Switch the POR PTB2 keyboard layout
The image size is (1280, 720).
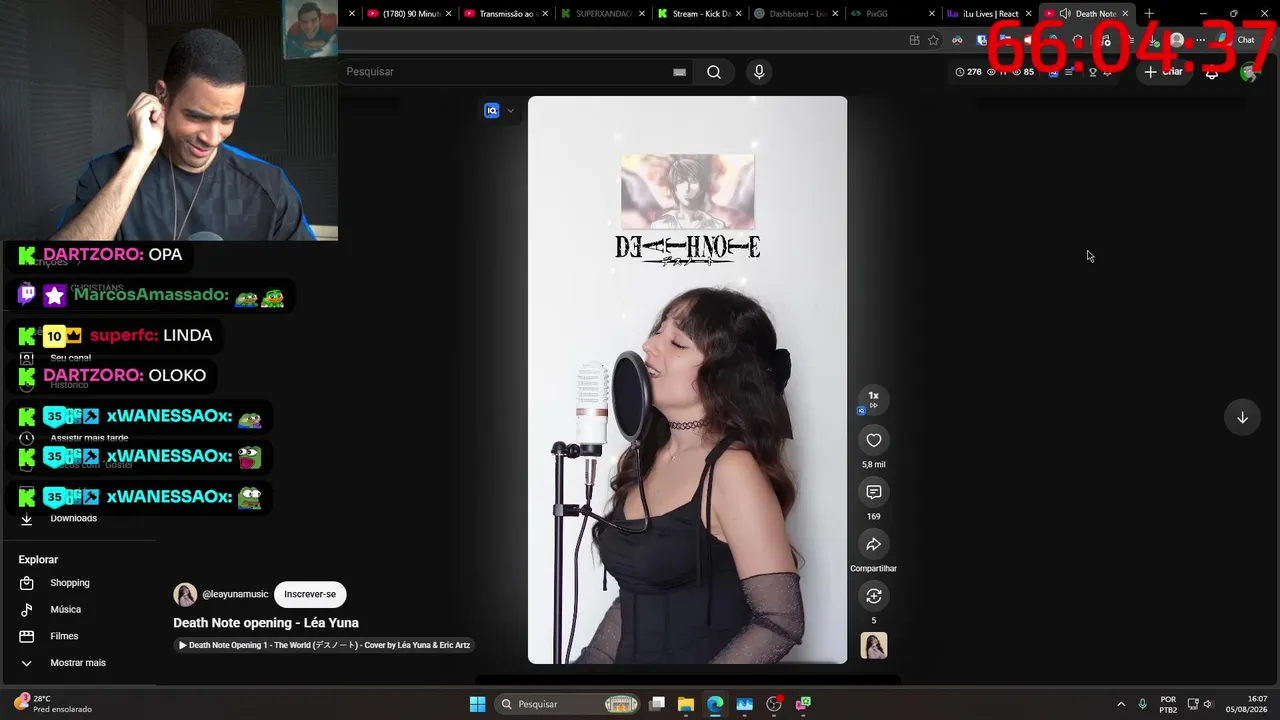point(1168,704)
